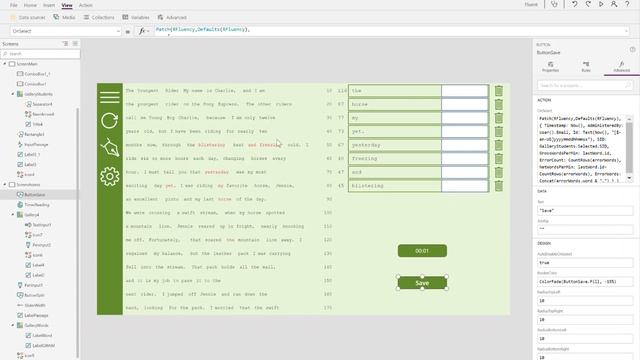
Task: Switch Screens pane to the list view icon
Action: pos(75,44)
